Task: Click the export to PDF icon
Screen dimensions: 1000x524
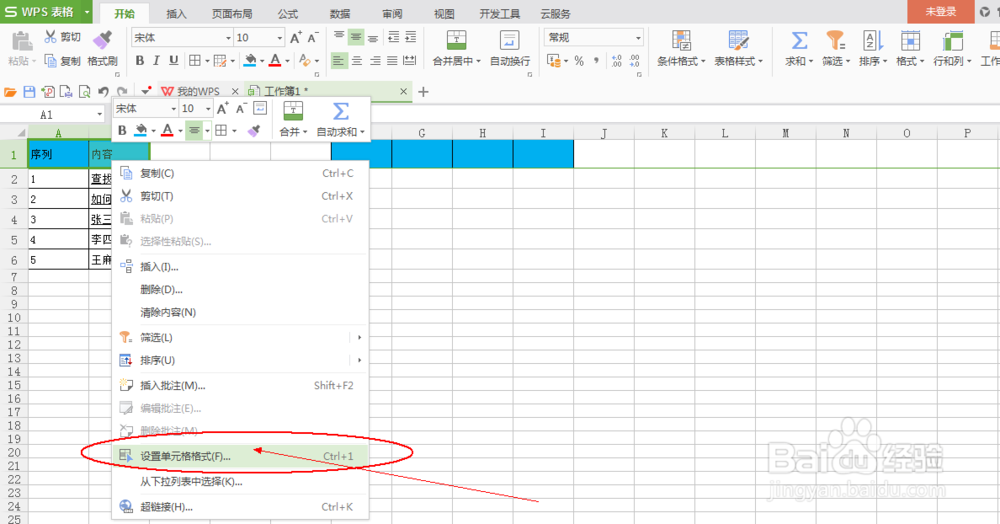Action: 47,92
